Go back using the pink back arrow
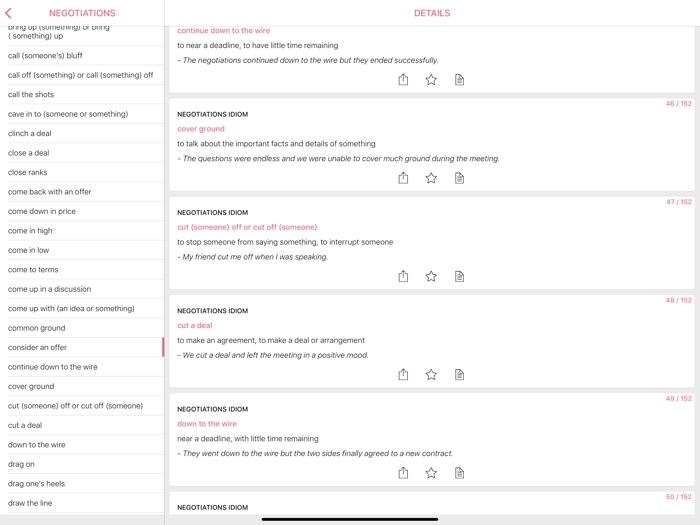700x525 pixels. 8,13
